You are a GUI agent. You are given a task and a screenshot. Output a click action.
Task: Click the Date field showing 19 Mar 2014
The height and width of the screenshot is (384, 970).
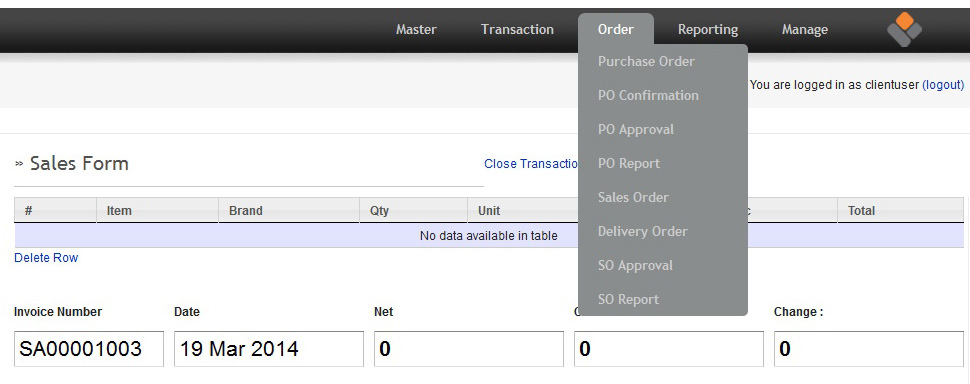[269, 349]
